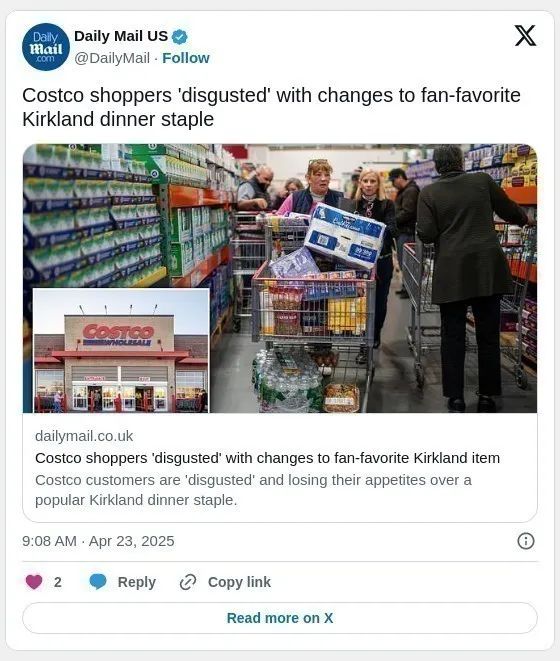This screenshot has height=661, width=560.
Task: Open the article title about Kirkland item
Action: [267, 458]
